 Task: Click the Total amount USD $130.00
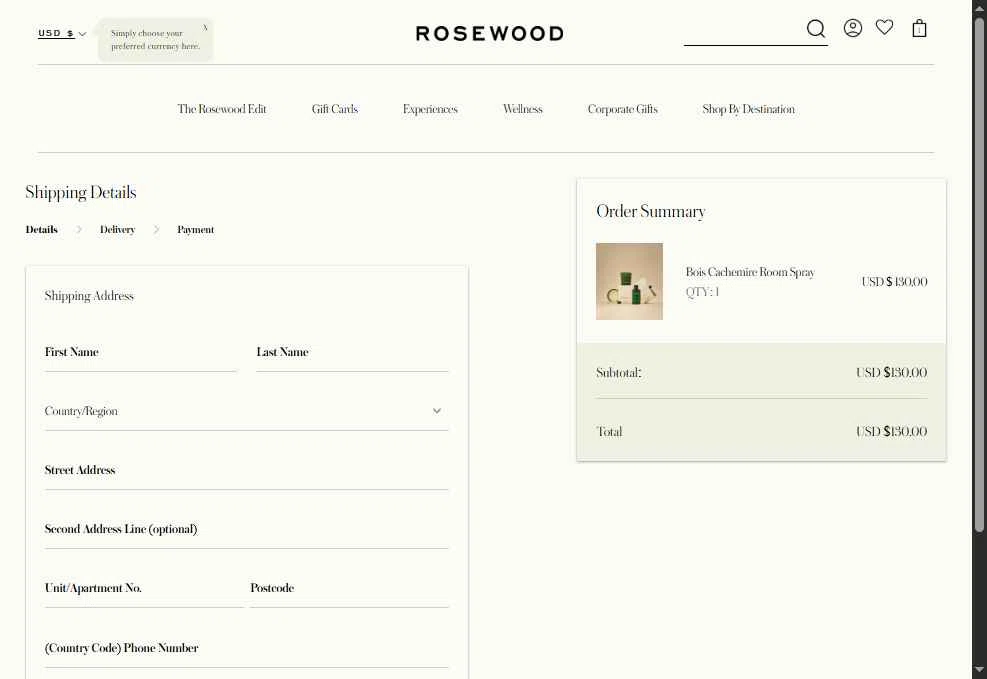coord(891,432)
